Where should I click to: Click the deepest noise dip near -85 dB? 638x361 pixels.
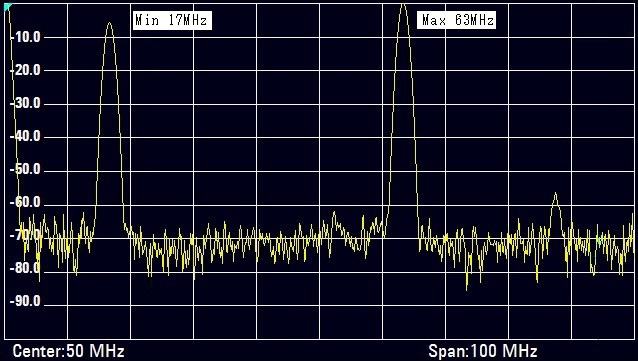pyautogui.click(x=467, y=288)
